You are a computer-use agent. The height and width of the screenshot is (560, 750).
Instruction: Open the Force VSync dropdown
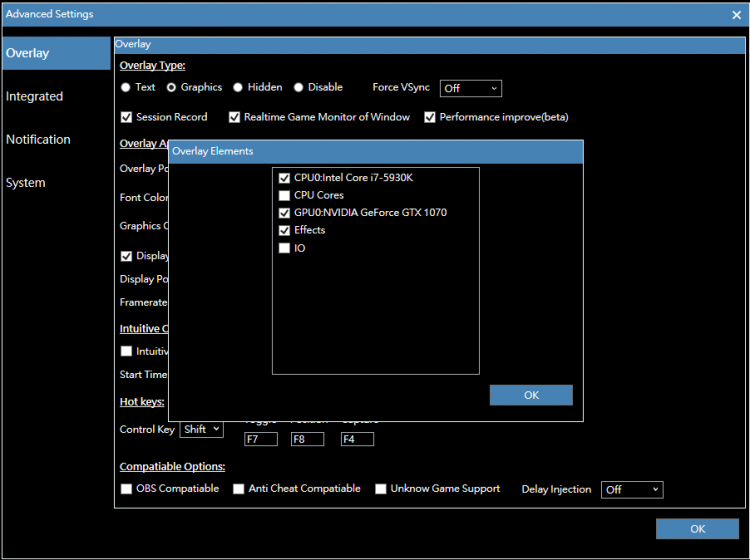(471, 88)
